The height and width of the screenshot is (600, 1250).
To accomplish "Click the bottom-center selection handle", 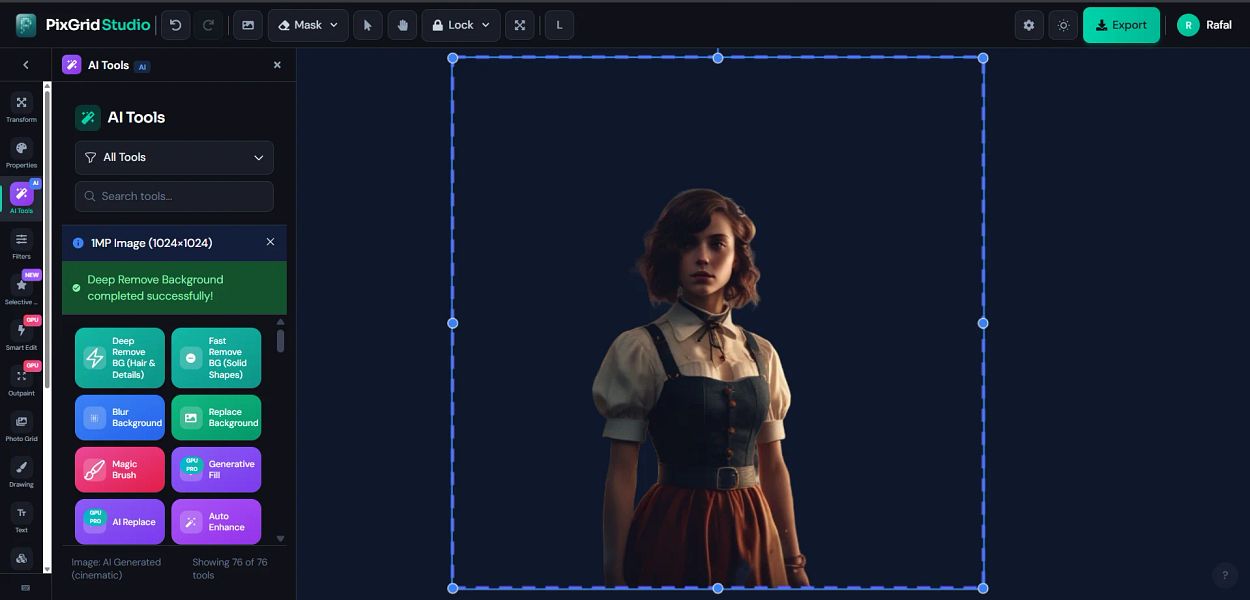I will pyautogui.click(x=718, y=588).
